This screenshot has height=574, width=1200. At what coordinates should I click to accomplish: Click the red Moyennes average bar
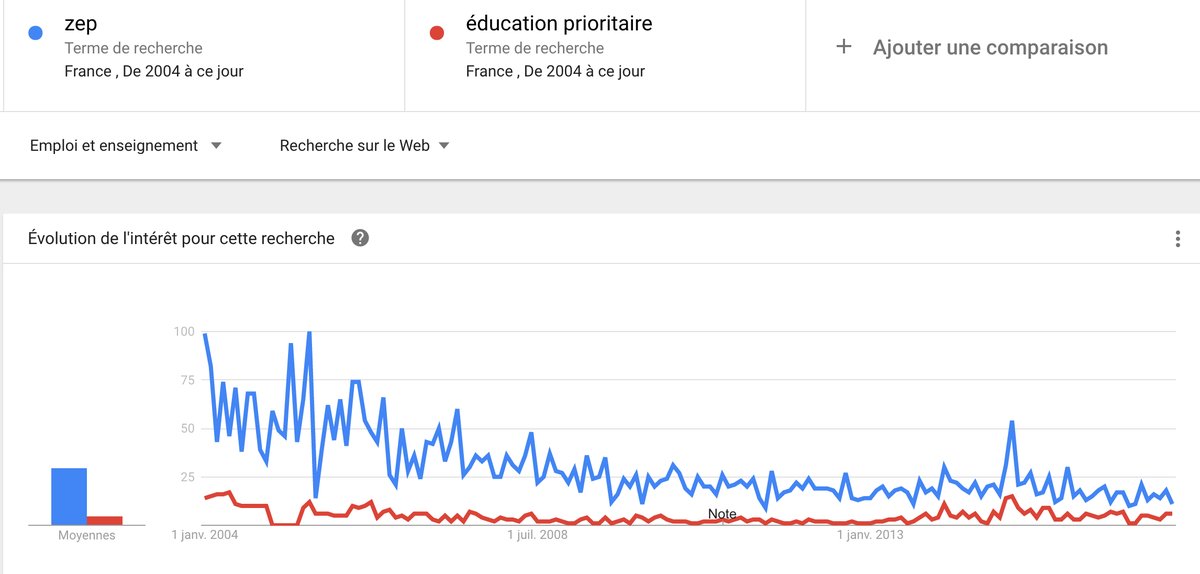(104, 520)
